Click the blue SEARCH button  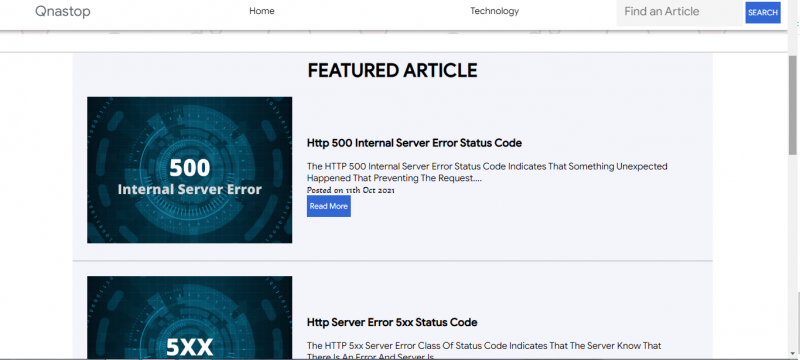(763, 13)
